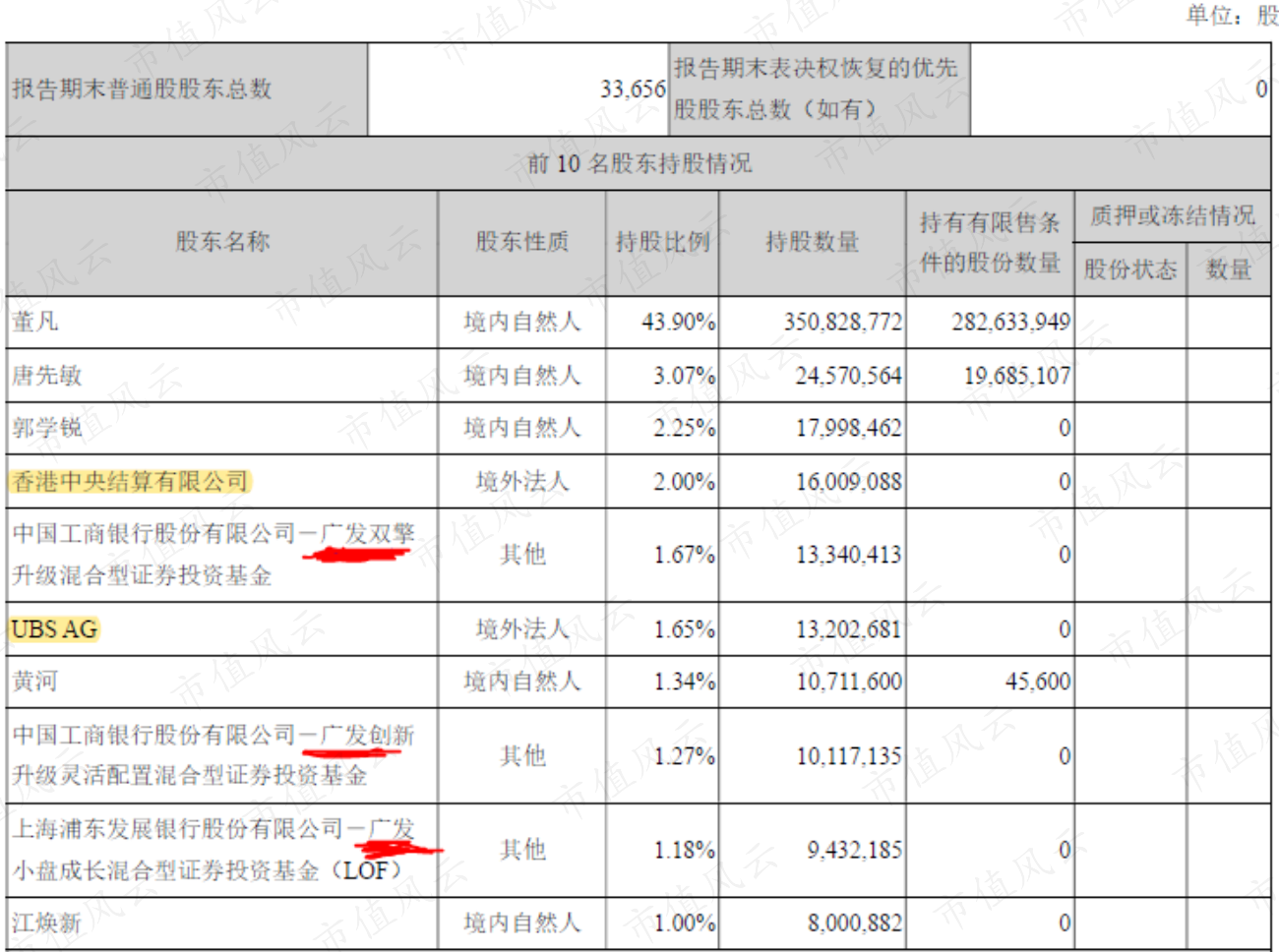Click the 黄河 shareholder name
This screenshot has height=952, width=1279.
tap(35, 681)
